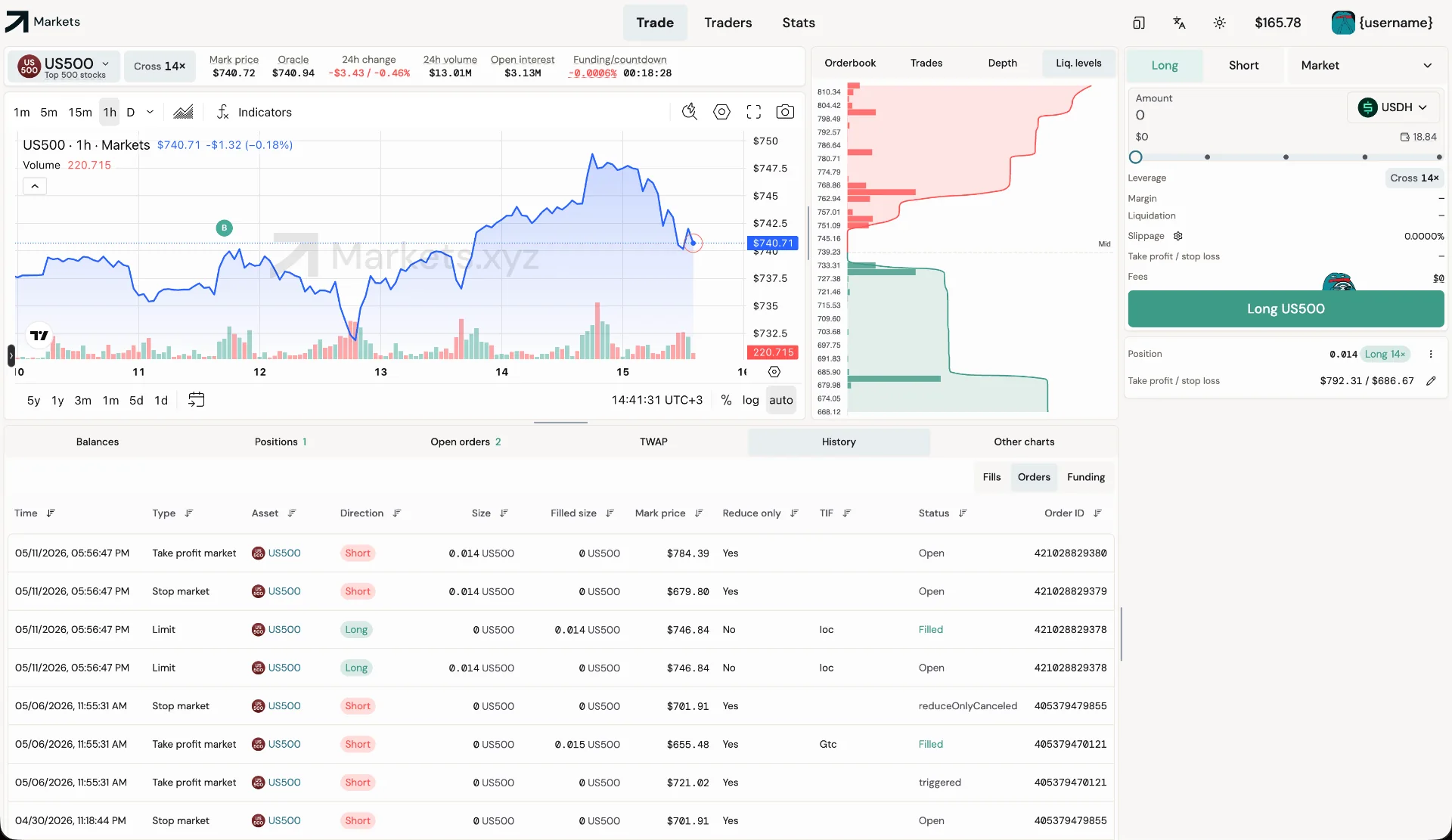Expand the timeframe interval dropdown arrow

tap(150, 112)
